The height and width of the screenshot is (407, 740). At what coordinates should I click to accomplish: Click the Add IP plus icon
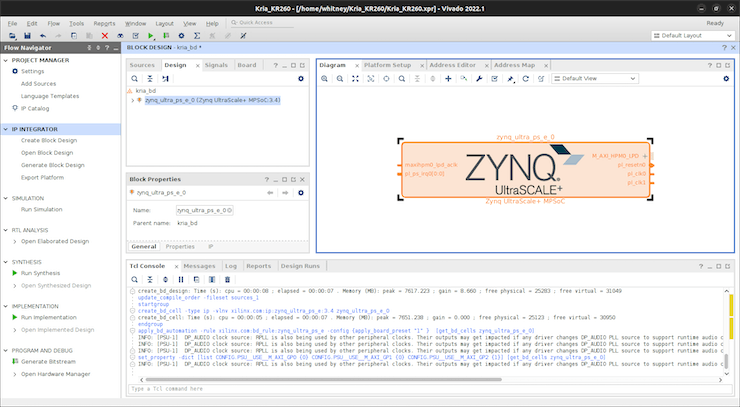point(448,79)
